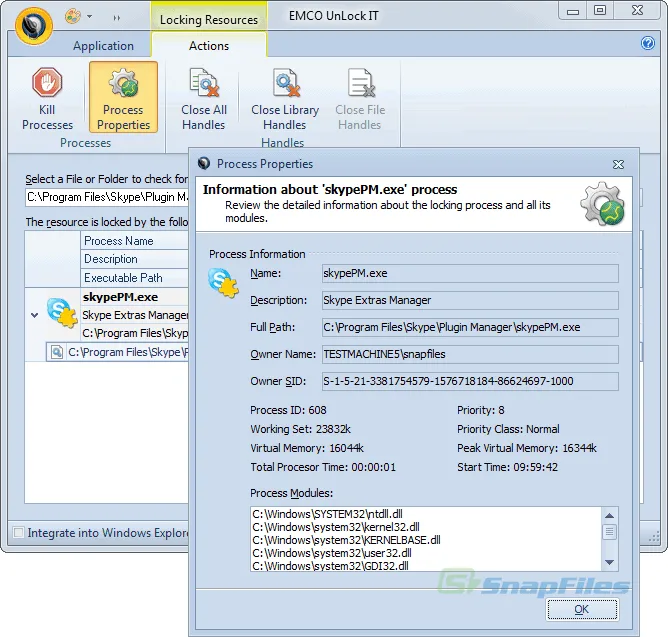
Task: Click the Full Path text field
Action: click(469, 327)
